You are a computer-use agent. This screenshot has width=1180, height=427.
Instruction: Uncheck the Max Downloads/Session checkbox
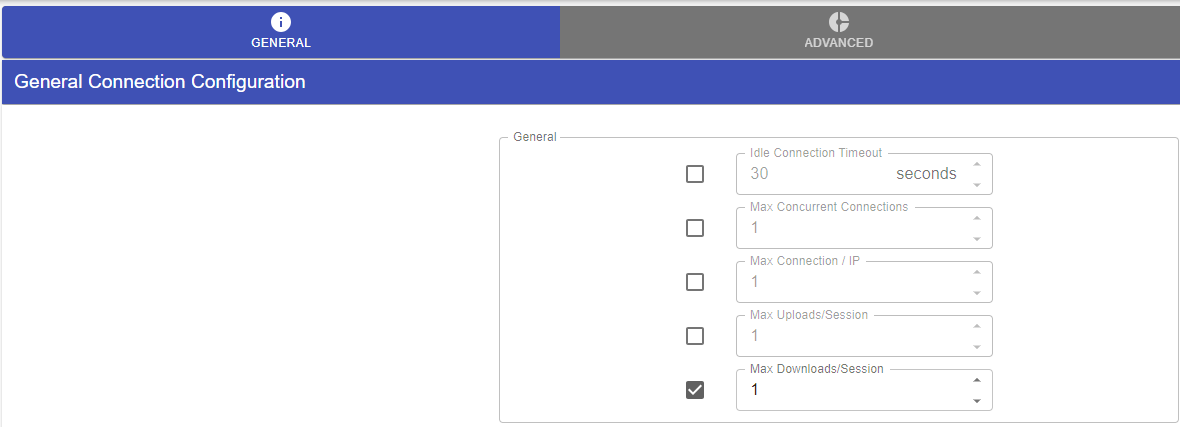point(695,390)
